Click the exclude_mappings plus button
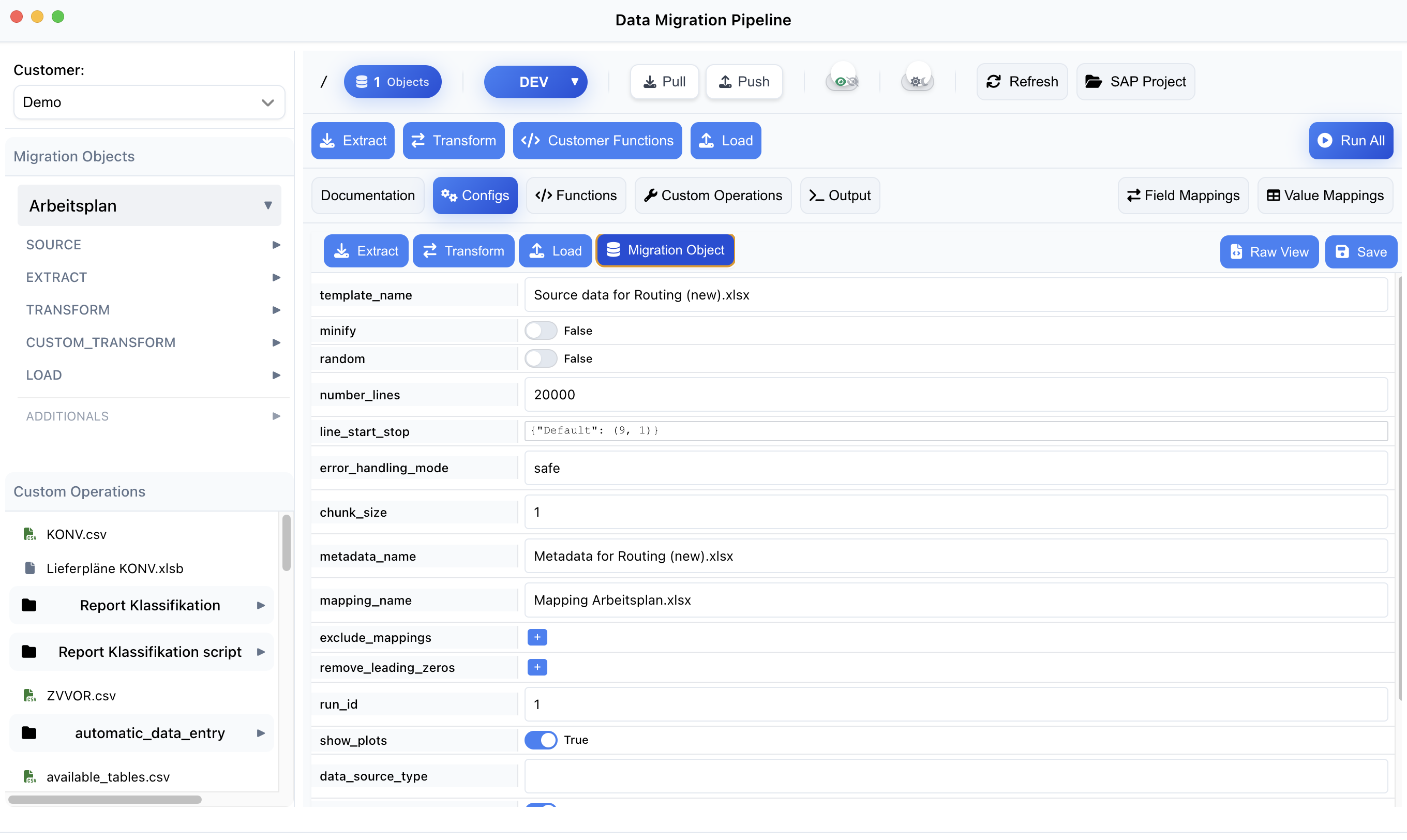This screenshot has width=1407, height=840. pos(536,637)
